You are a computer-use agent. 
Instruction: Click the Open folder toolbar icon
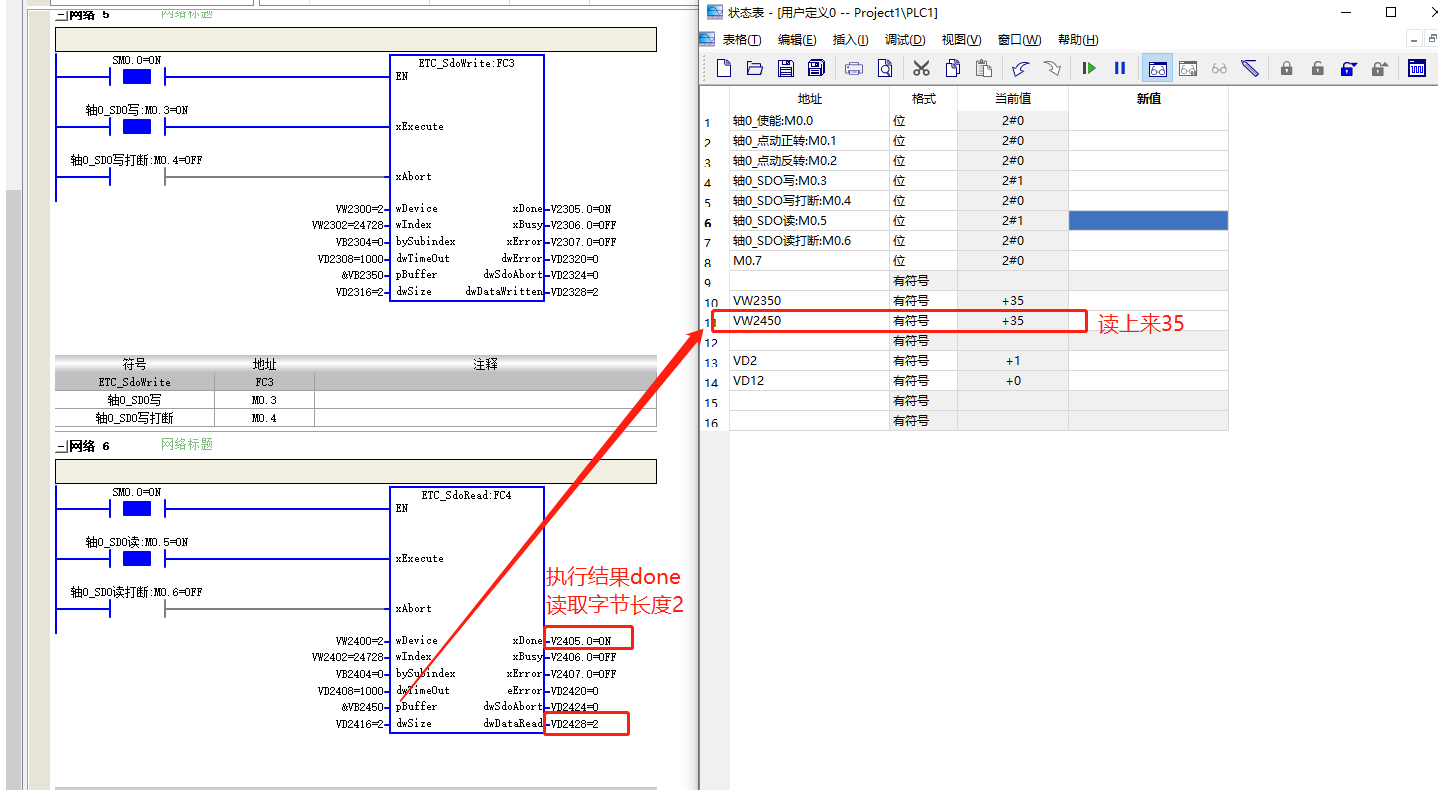[x=755, y=68]
